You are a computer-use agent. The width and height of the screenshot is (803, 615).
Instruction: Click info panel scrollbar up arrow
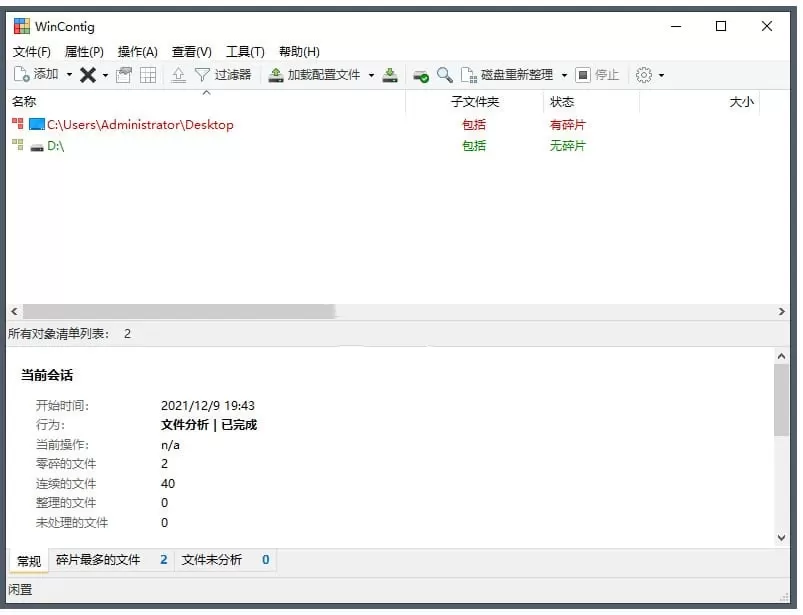[781, 356]
